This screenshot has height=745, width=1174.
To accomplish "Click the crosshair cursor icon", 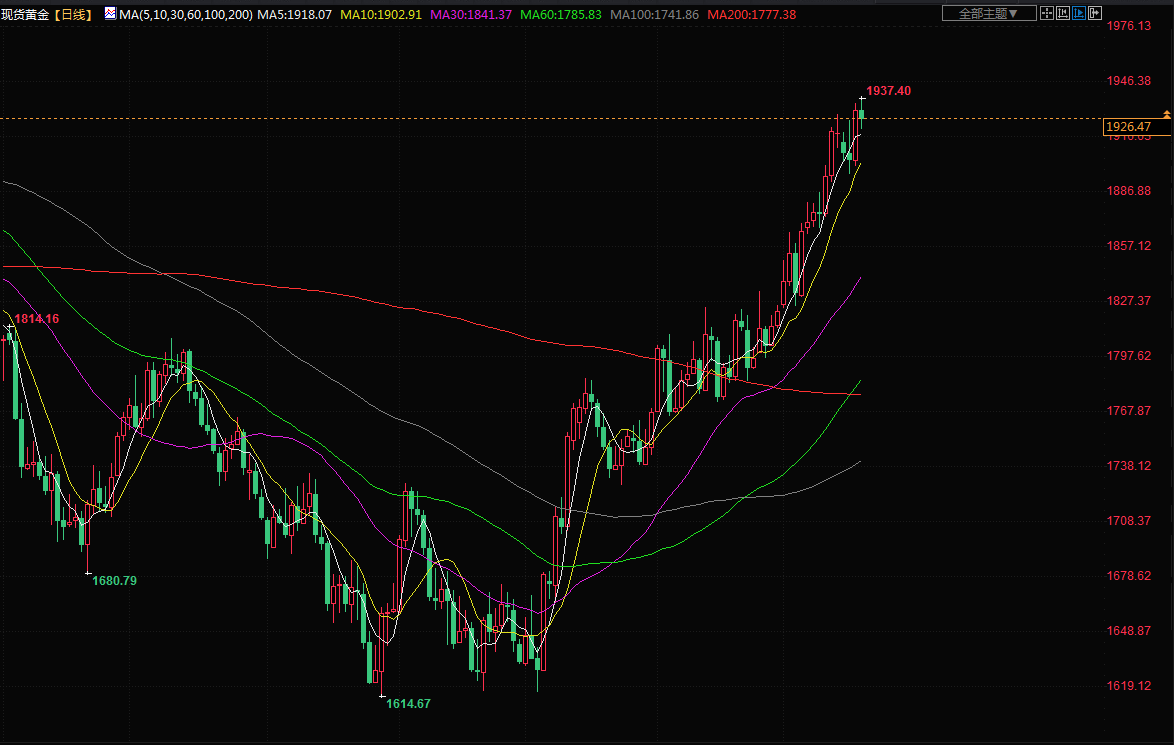I will (1047, 13).
